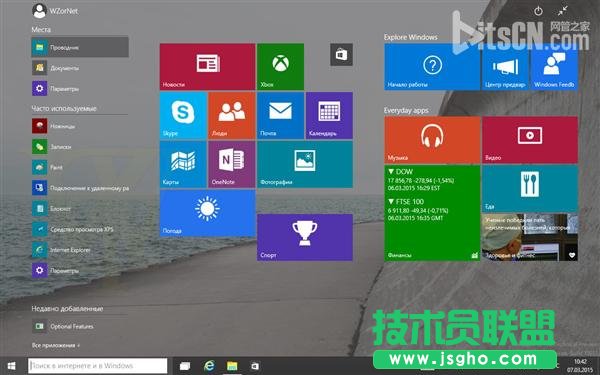Launch Internet Explorer from Start list
The height and width of the screenshot is (375, 600).
click(80, 250)
